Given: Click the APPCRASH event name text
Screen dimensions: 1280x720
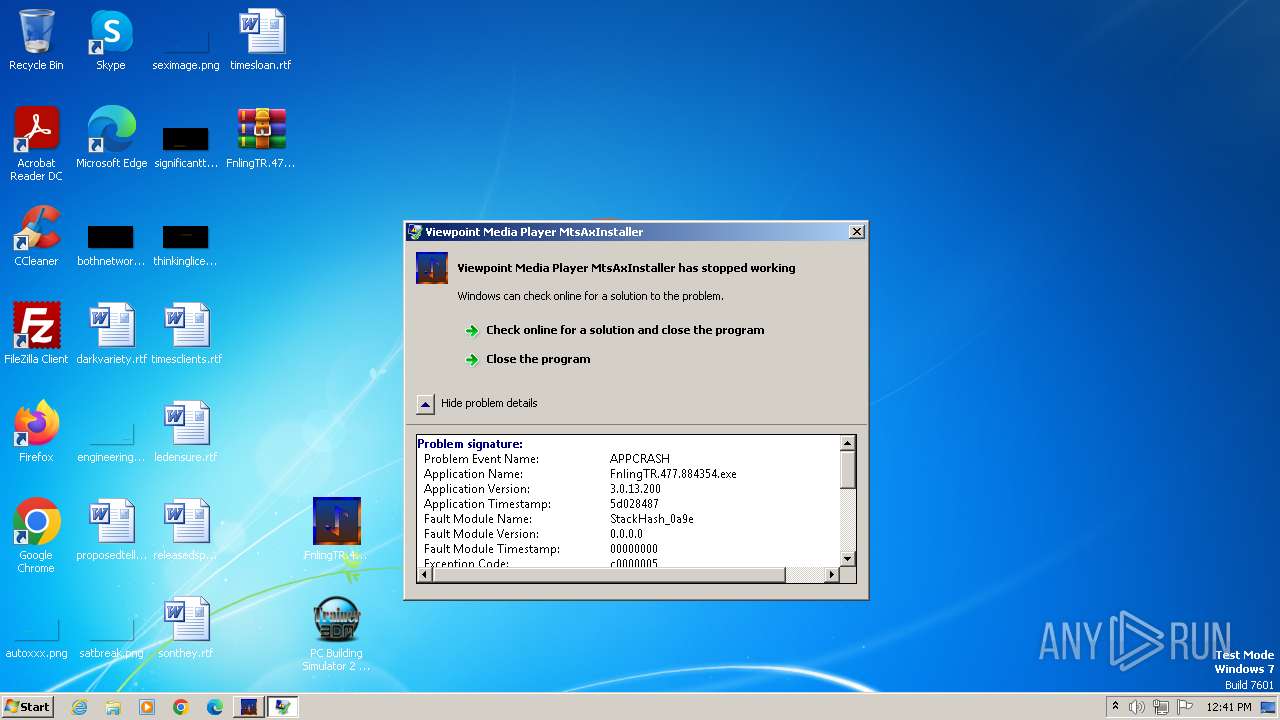Looking at the screenshot, I should tap(640, 459).
